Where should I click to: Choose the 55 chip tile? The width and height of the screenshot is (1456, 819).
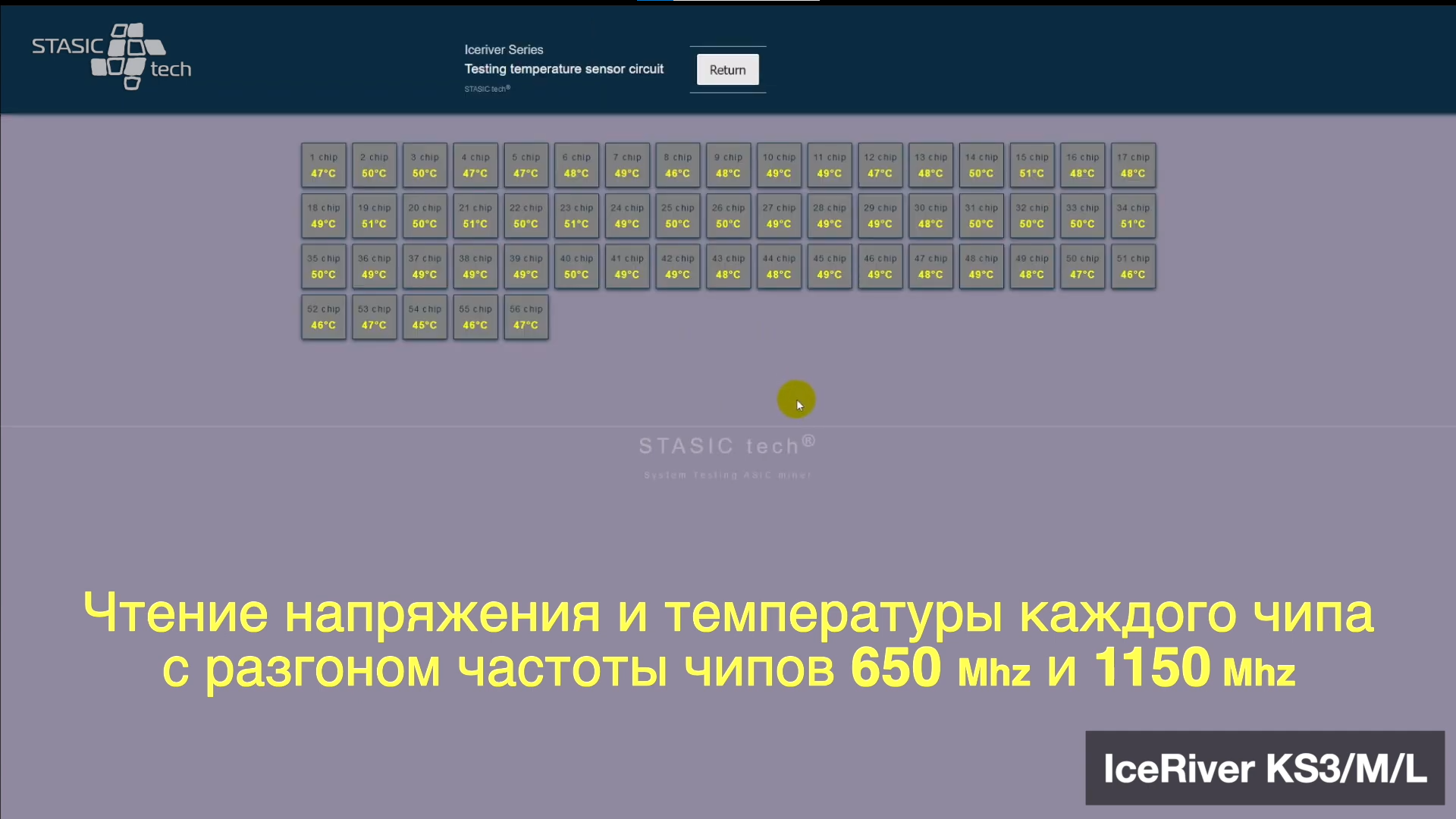(x=475, y=317)
